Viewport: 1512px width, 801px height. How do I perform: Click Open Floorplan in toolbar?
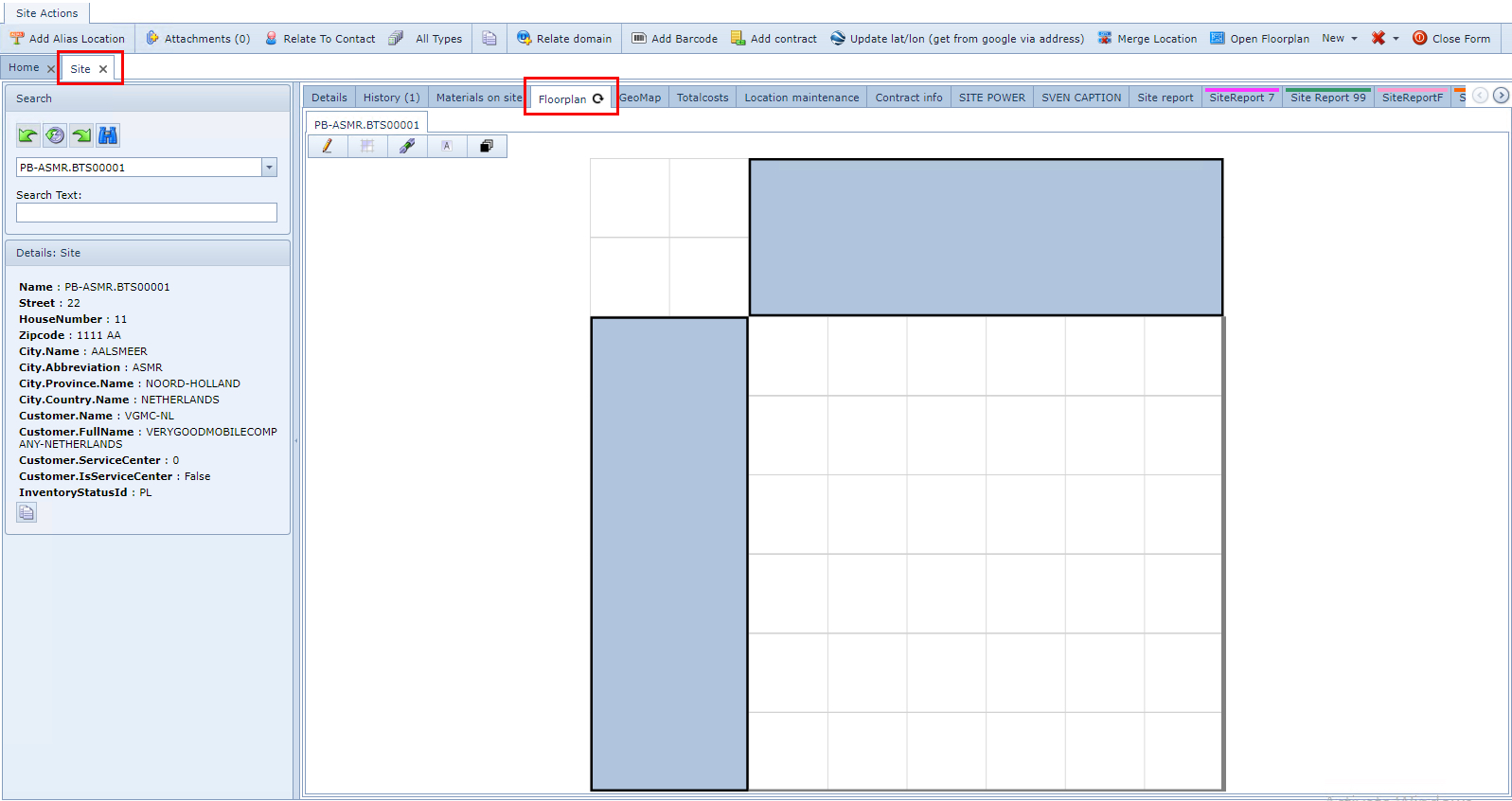[1260, 39]
